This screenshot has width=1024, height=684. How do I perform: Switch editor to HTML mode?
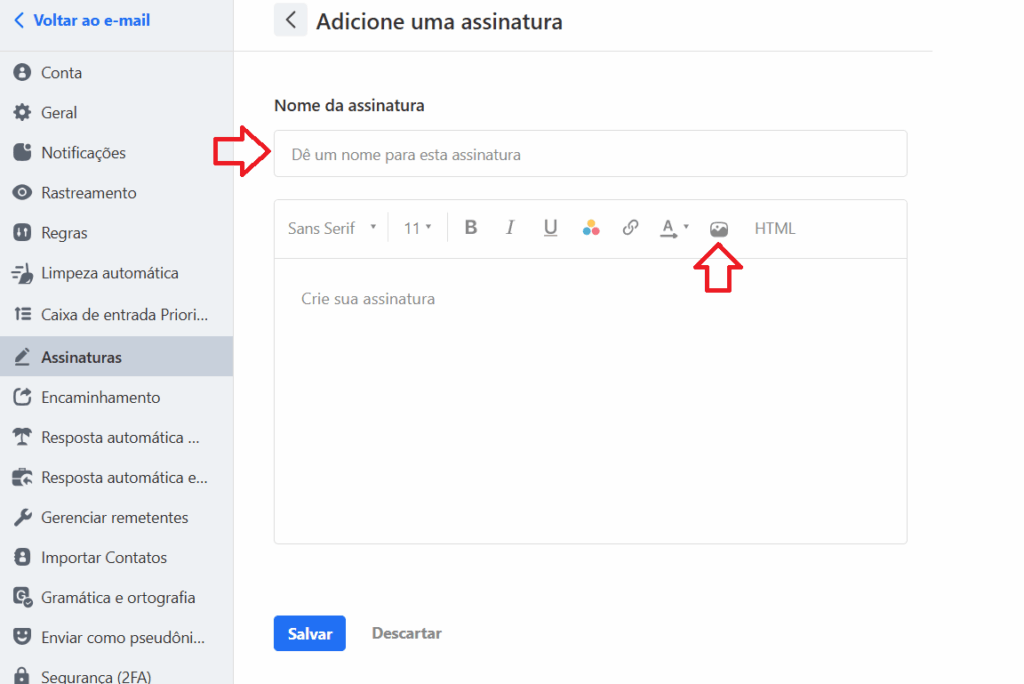pyautogui.click(x=775, y=228)
